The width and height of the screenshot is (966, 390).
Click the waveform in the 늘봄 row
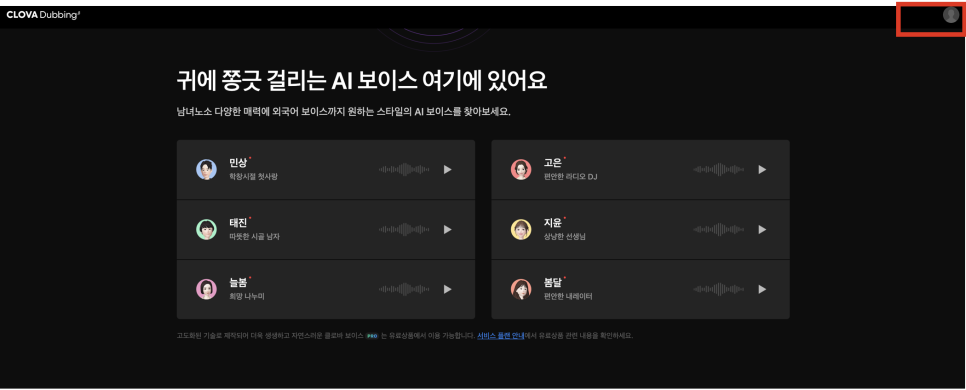point(404,289)
